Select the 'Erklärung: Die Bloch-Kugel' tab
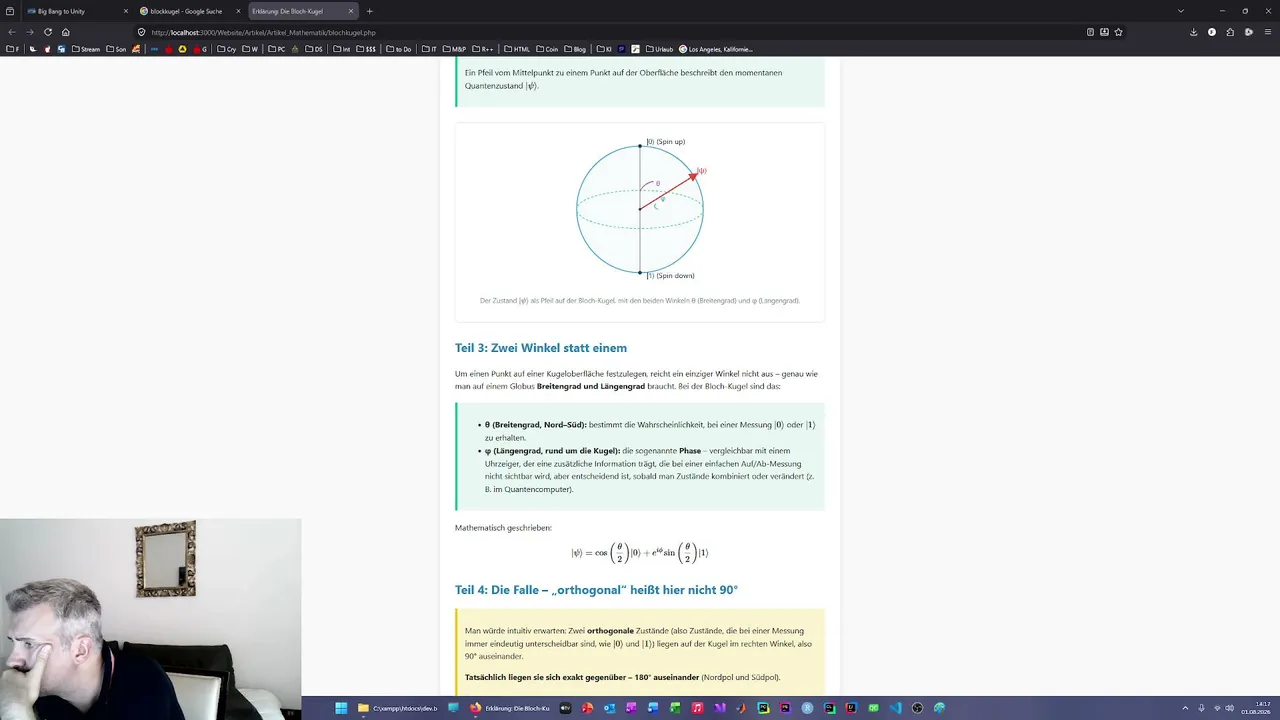Viewport: 1280px width, 720px height. (302, 11)
